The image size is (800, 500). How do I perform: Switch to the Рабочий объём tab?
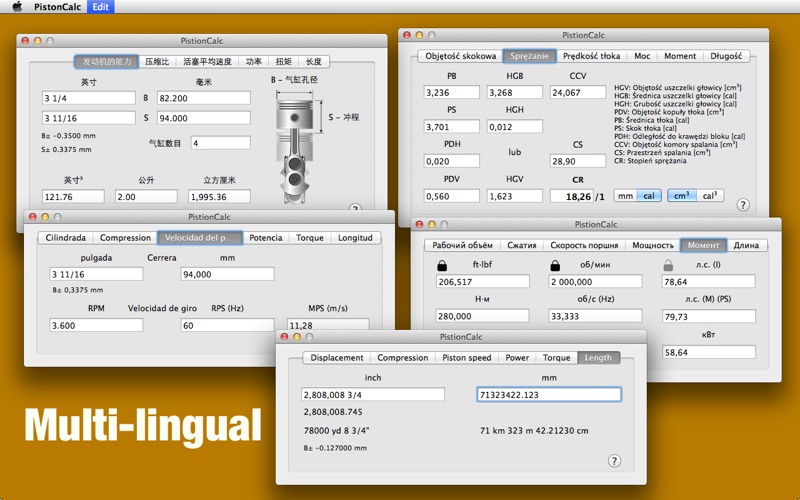tap(463, 245)
